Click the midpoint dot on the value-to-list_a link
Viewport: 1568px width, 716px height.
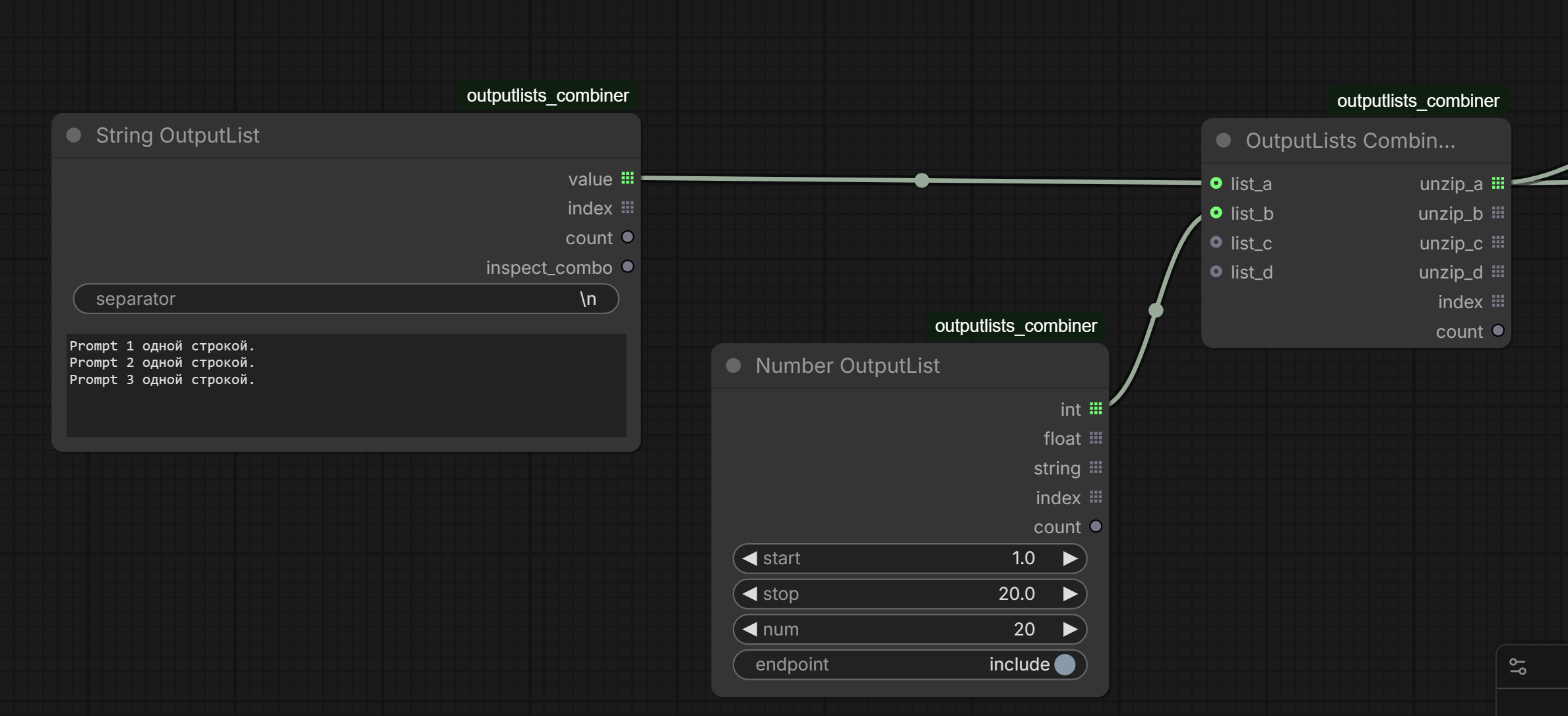tap(922, 180)
